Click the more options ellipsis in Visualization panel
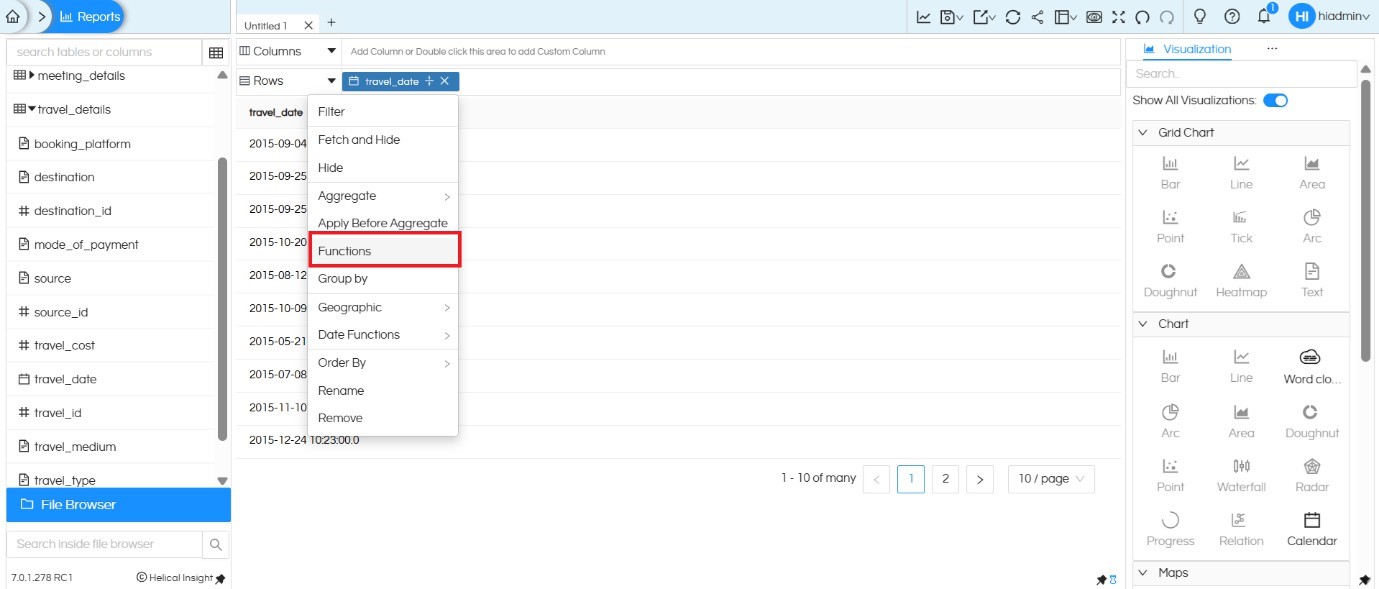 point(1272,49)
